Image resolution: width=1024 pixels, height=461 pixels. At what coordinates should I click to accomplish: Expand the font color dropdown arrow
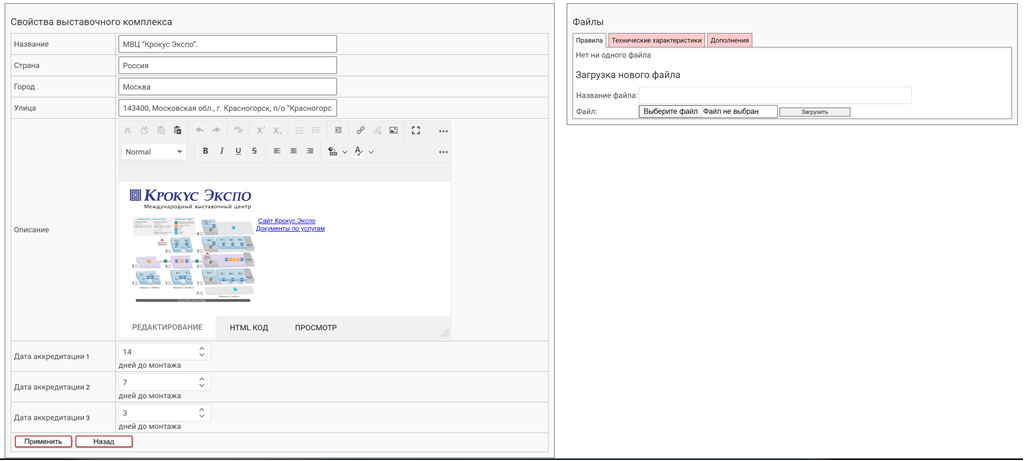click(x=371, y=152)
